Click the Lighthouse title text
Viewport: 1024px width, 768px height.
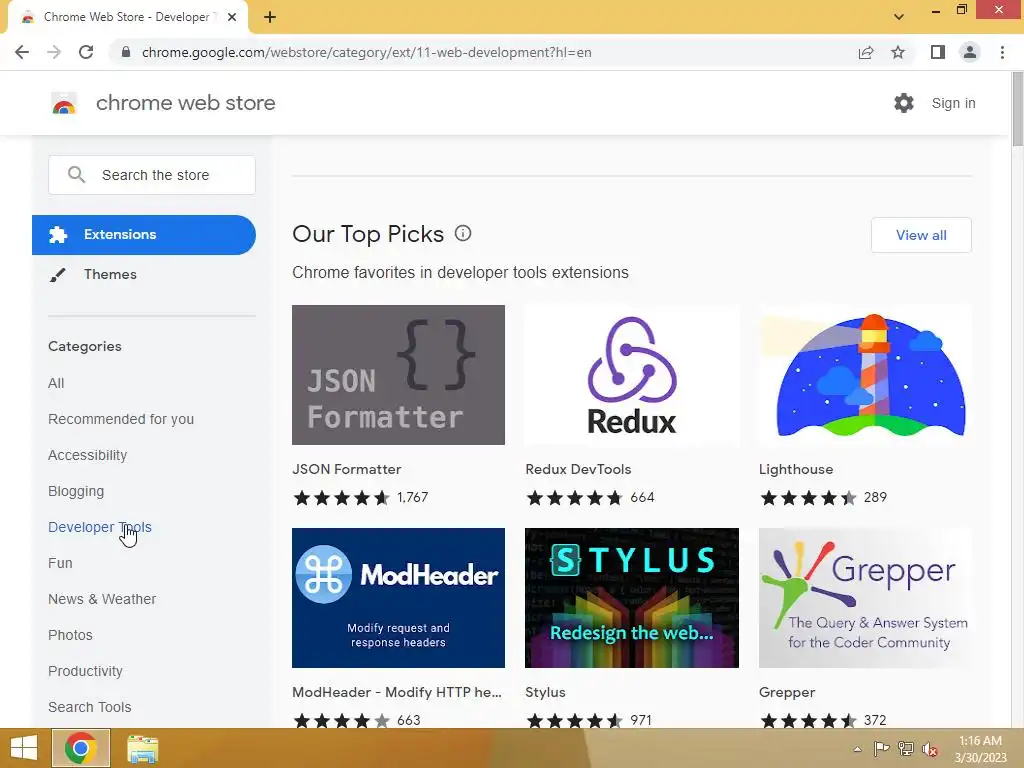(x=795, y=469)
